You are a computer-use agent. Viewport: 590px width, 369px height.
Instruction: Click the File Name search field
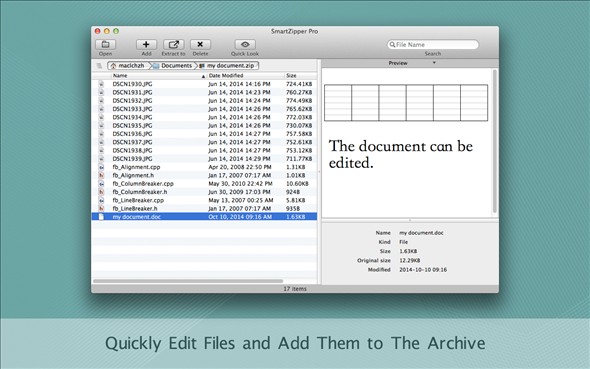point(433,44)
